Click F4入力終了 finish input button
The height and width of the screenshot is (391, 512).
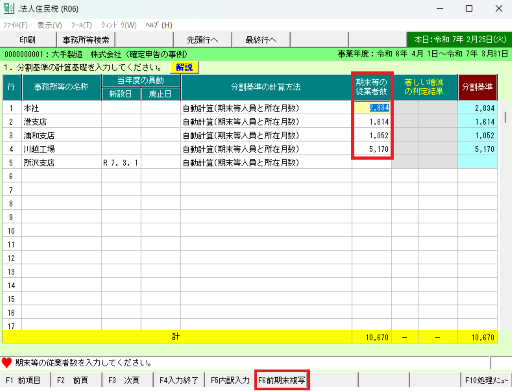(179, 380)
